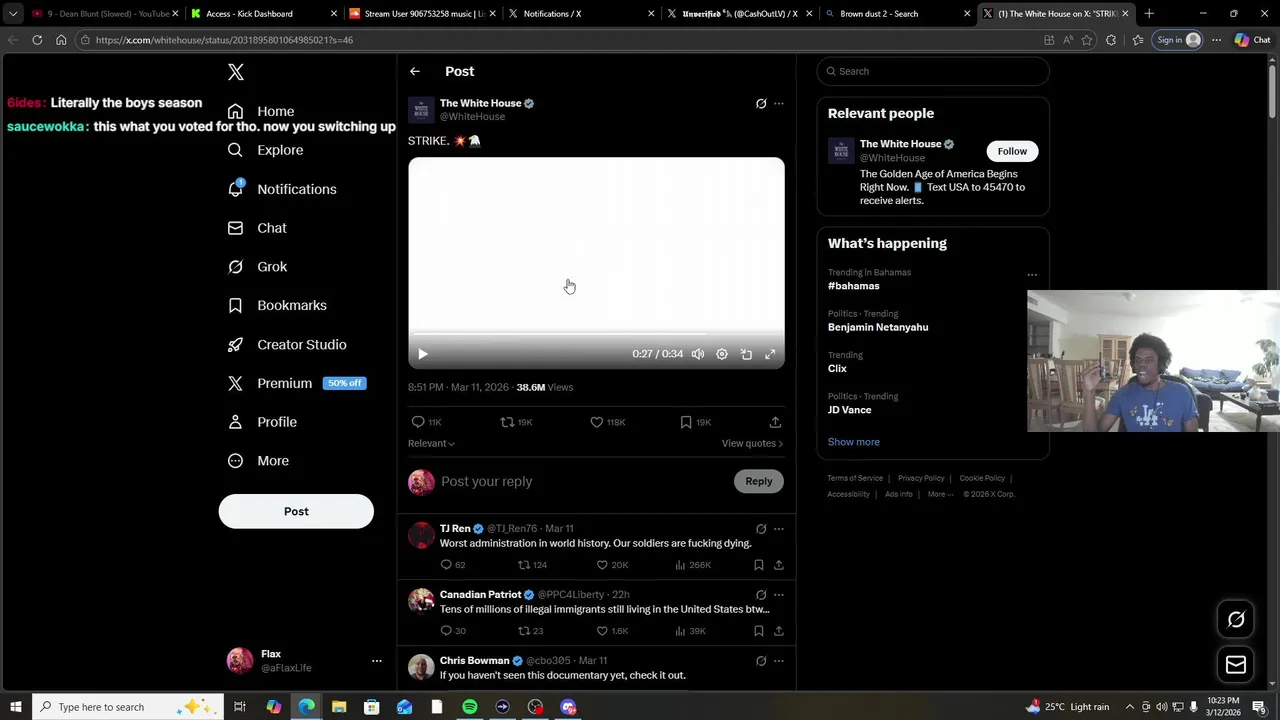Open Creator Studio in the sidebar

click(287, 344)
